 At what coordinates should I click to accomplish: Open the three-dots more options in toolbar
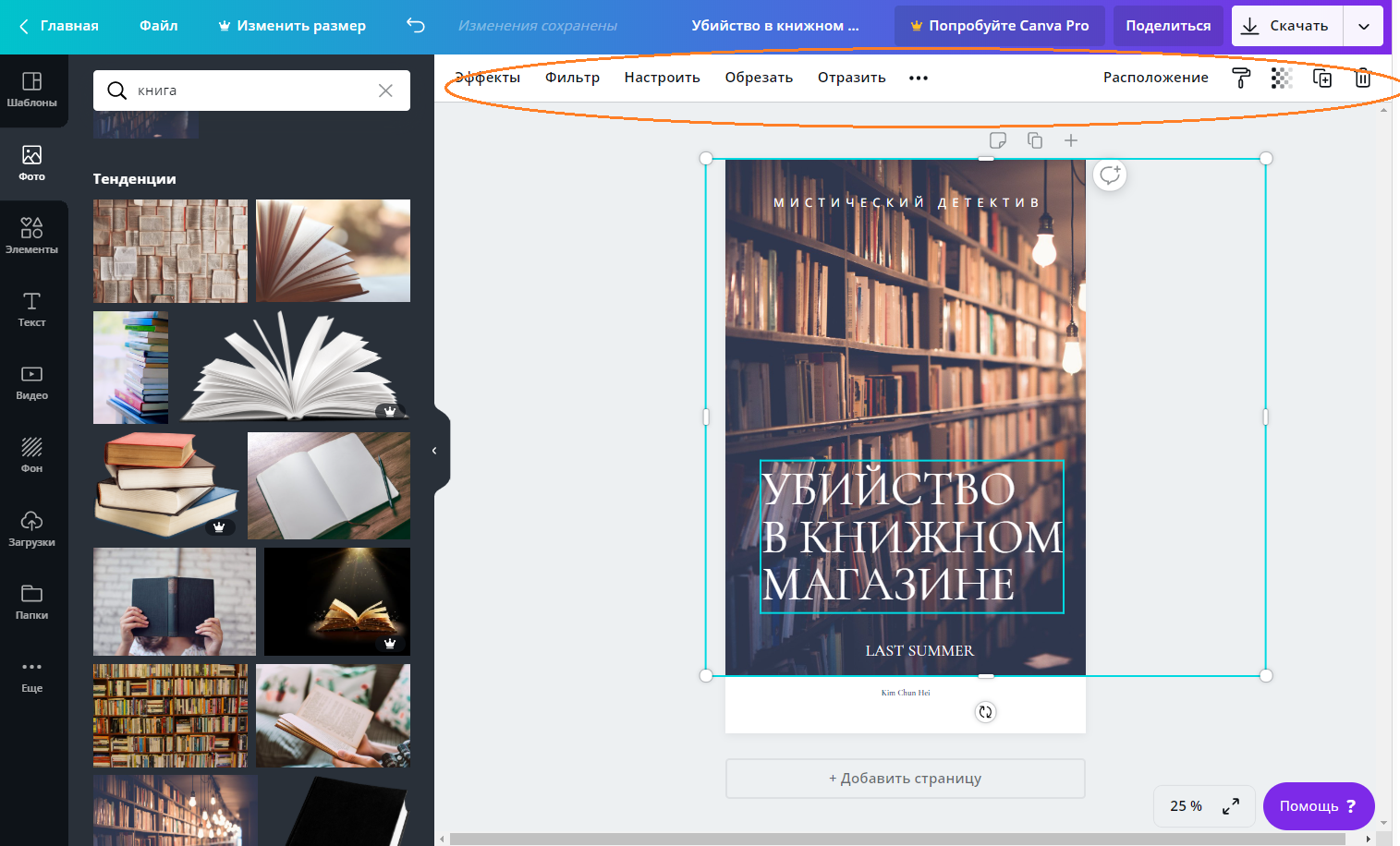pyautogui.click(x=918, y=79)
